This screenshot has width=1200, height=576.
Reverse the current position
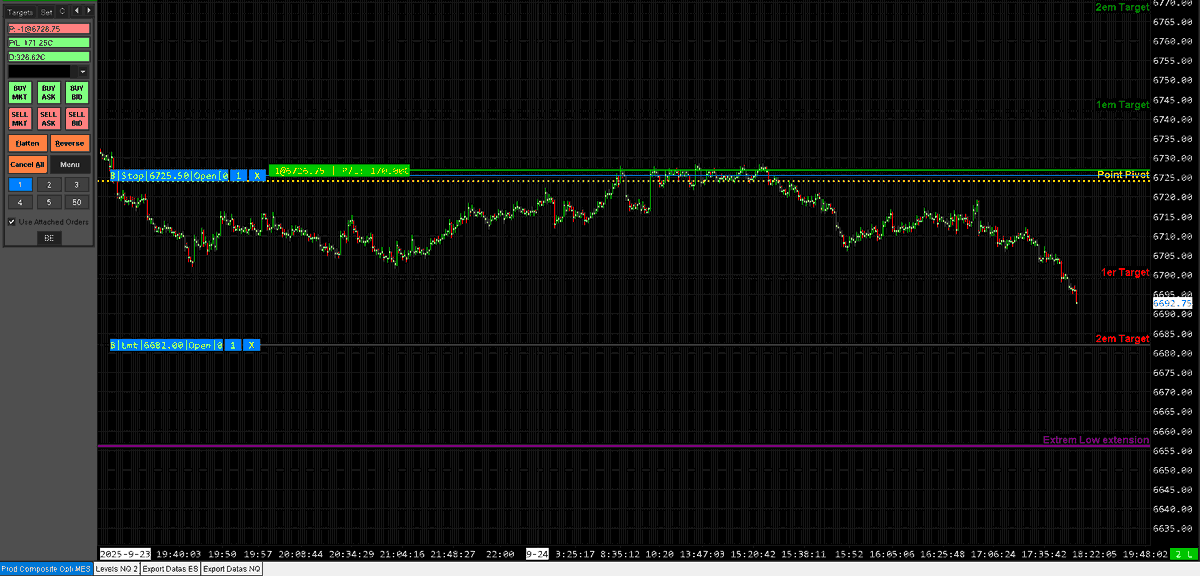tap(70, 143)
